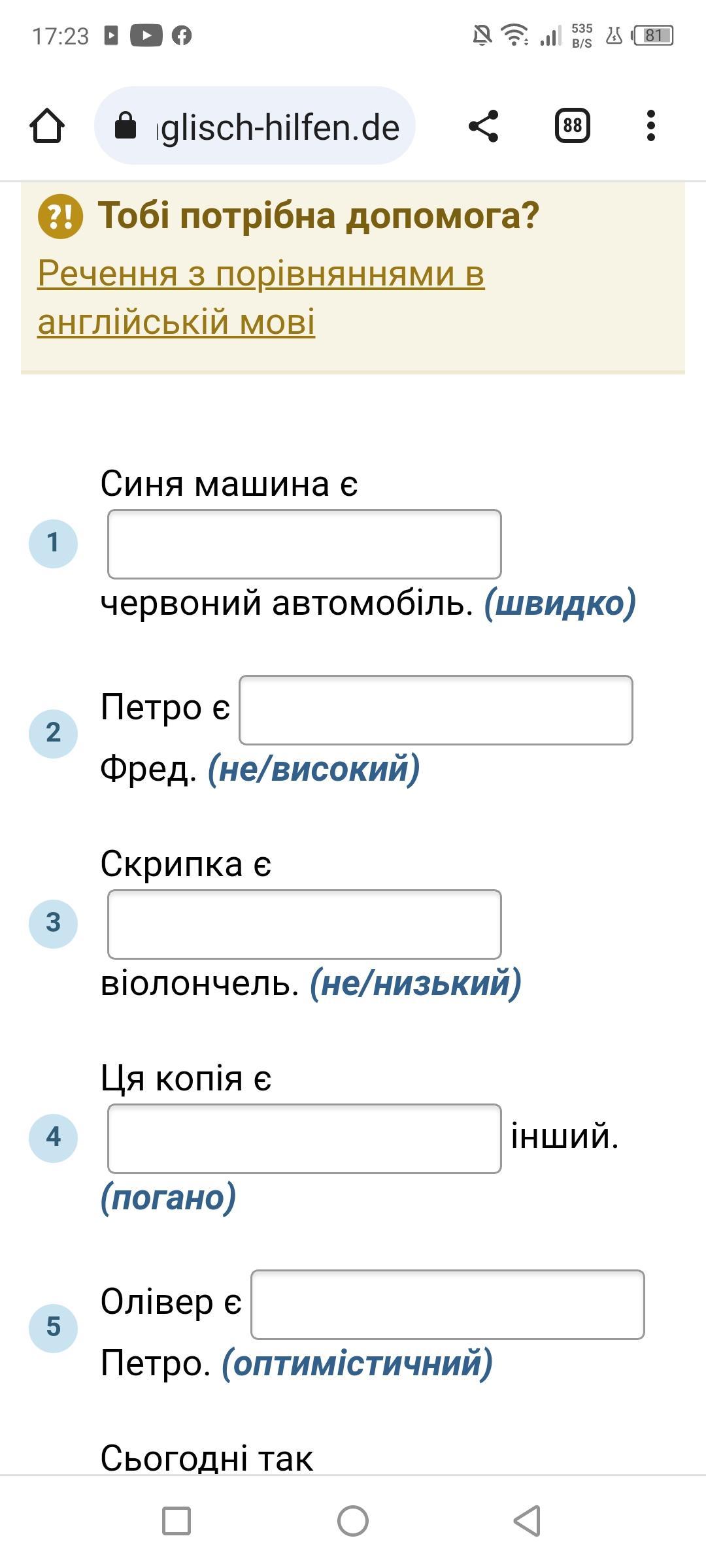Open the Речення з порівняннями link
706x1568 pixels.
pyautogui.click(x=261, y=297)
